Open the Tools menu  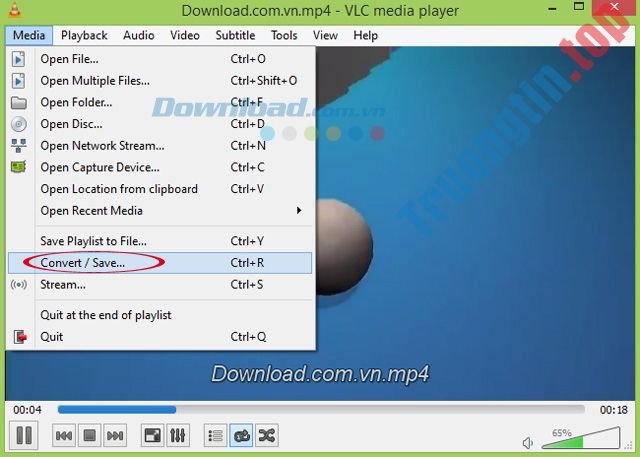(x=284, y=35)
